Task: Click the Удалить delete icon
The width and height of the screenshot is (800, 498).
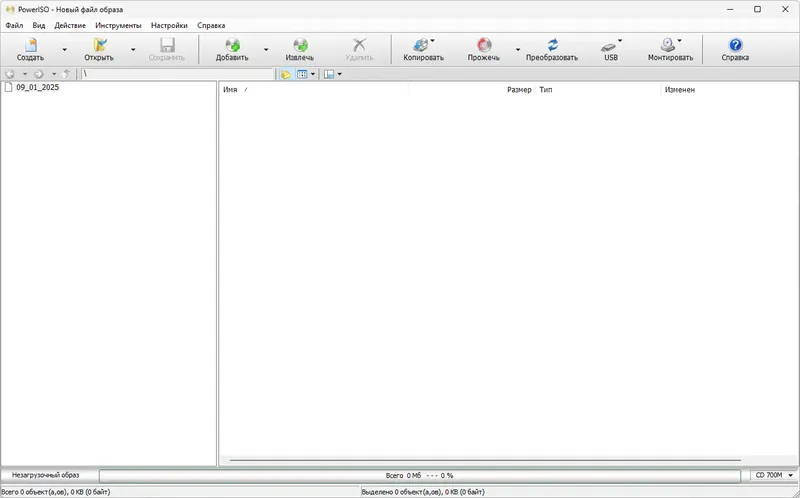Action: 360,45
